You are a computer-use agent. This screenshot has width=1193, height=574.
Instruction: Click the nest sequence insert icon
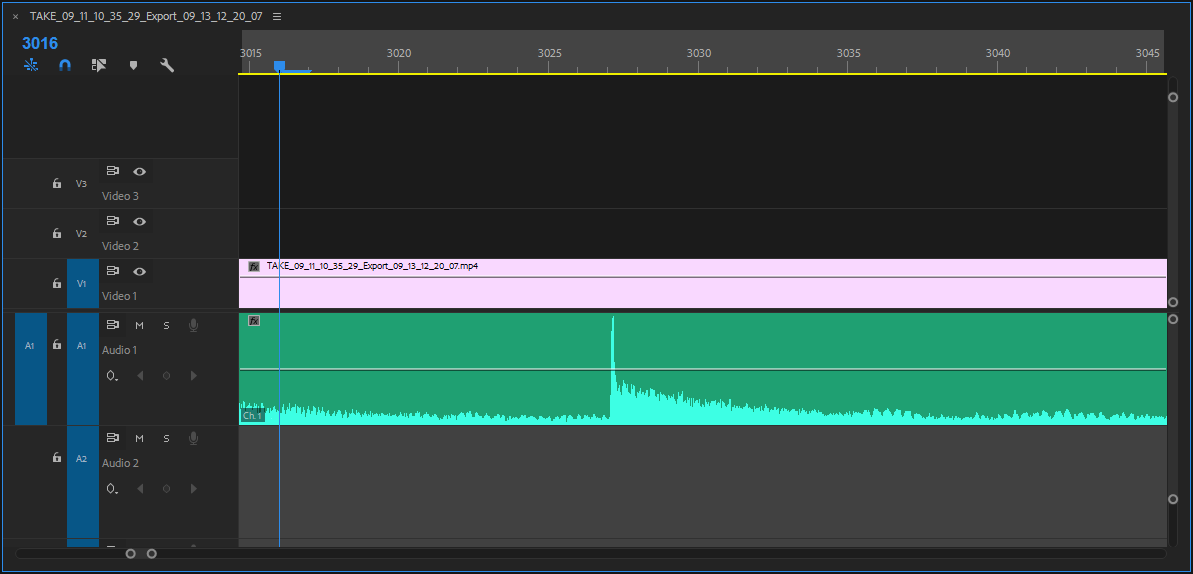click(31, 65)
